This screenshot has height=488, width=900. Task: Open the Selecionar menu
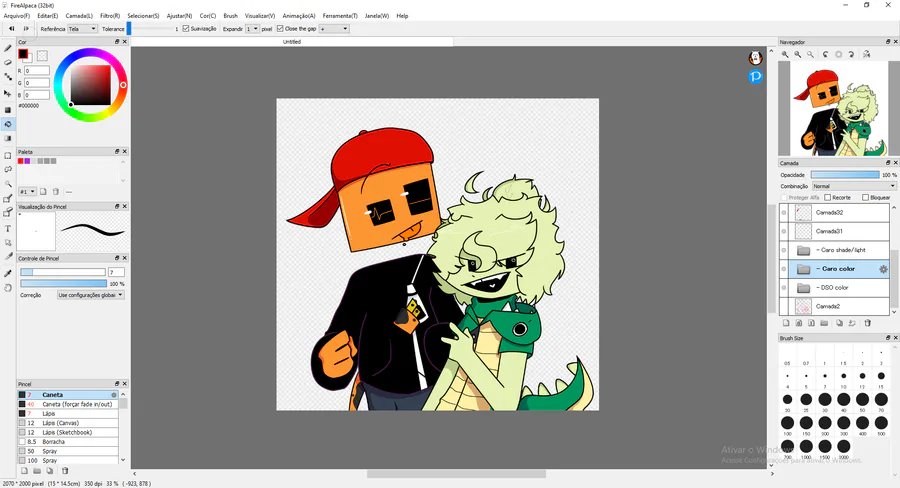[143, 16]
